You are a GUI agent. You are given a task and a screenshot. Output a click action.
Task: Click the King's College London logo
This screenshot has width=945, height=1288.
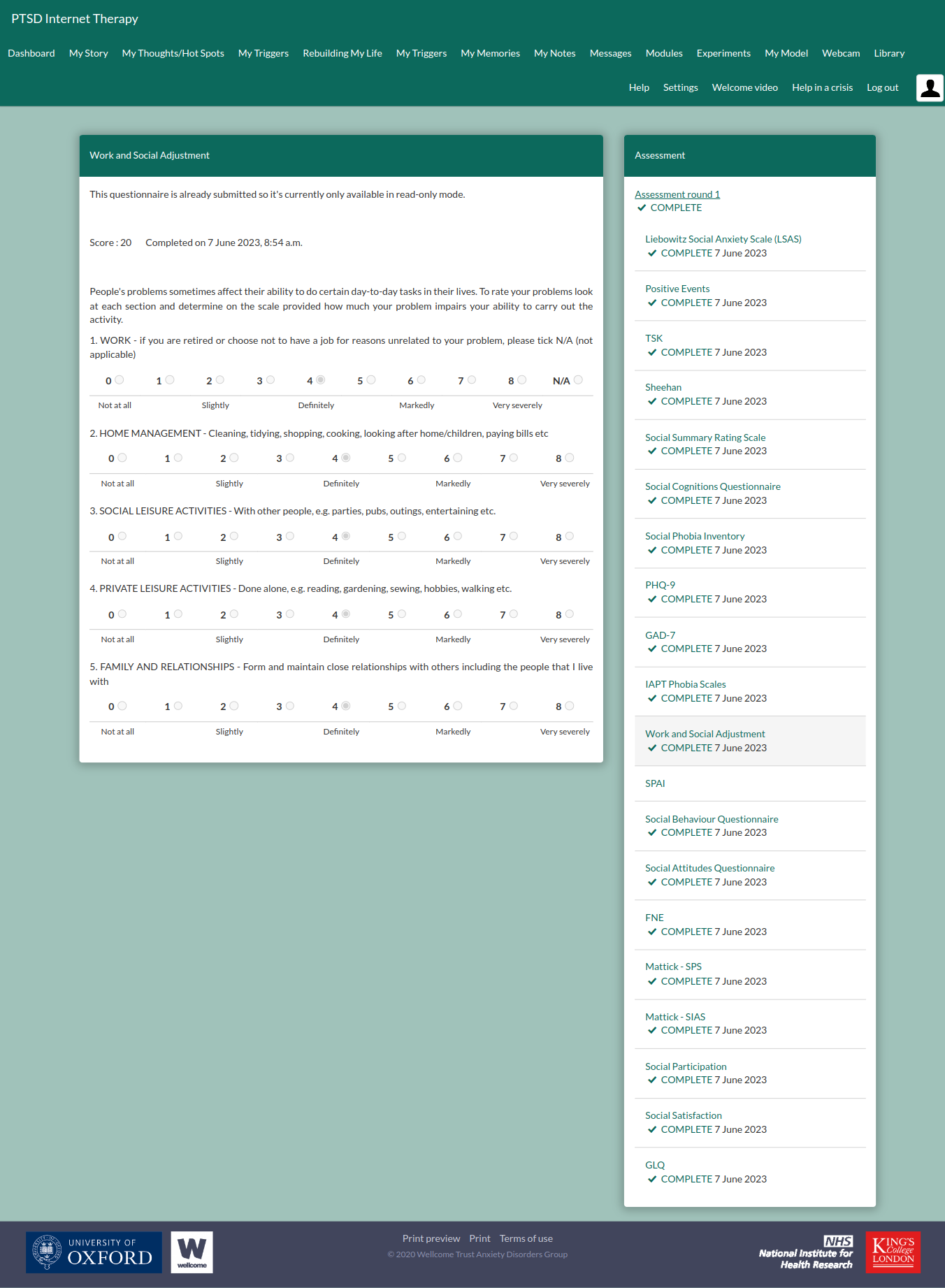(893, 1252)
